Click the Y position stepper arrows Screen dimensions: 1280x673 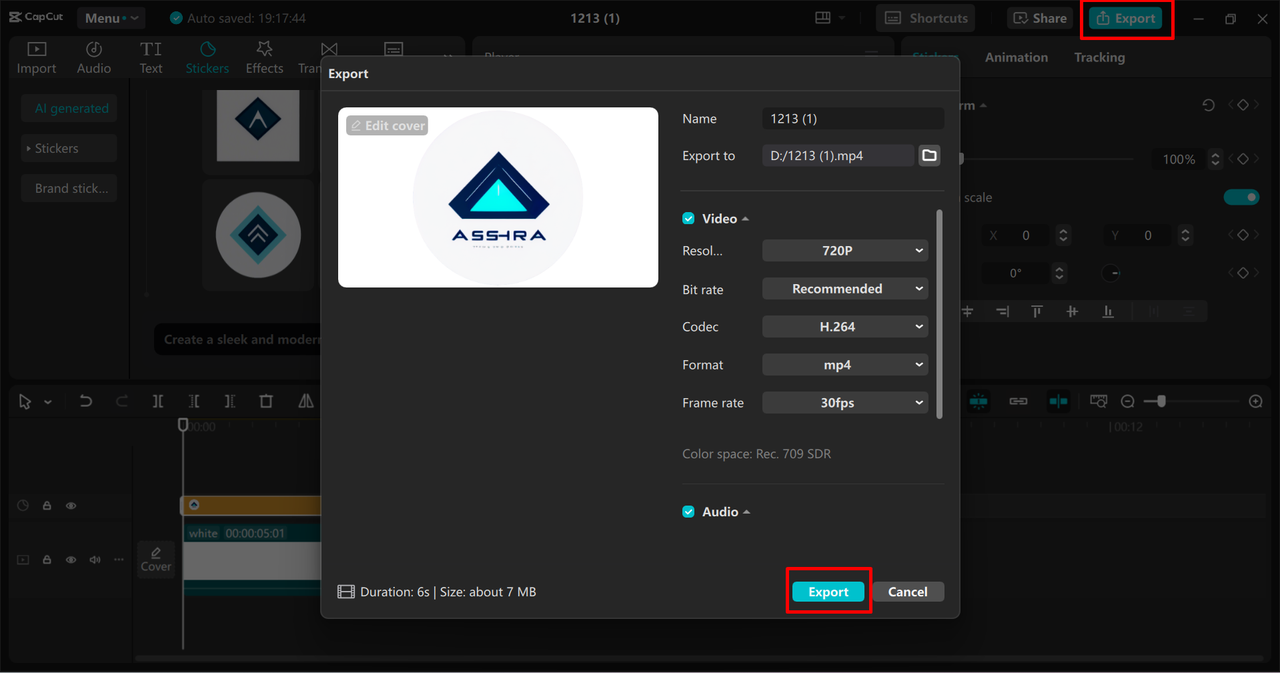click(x=1185, y=235)
